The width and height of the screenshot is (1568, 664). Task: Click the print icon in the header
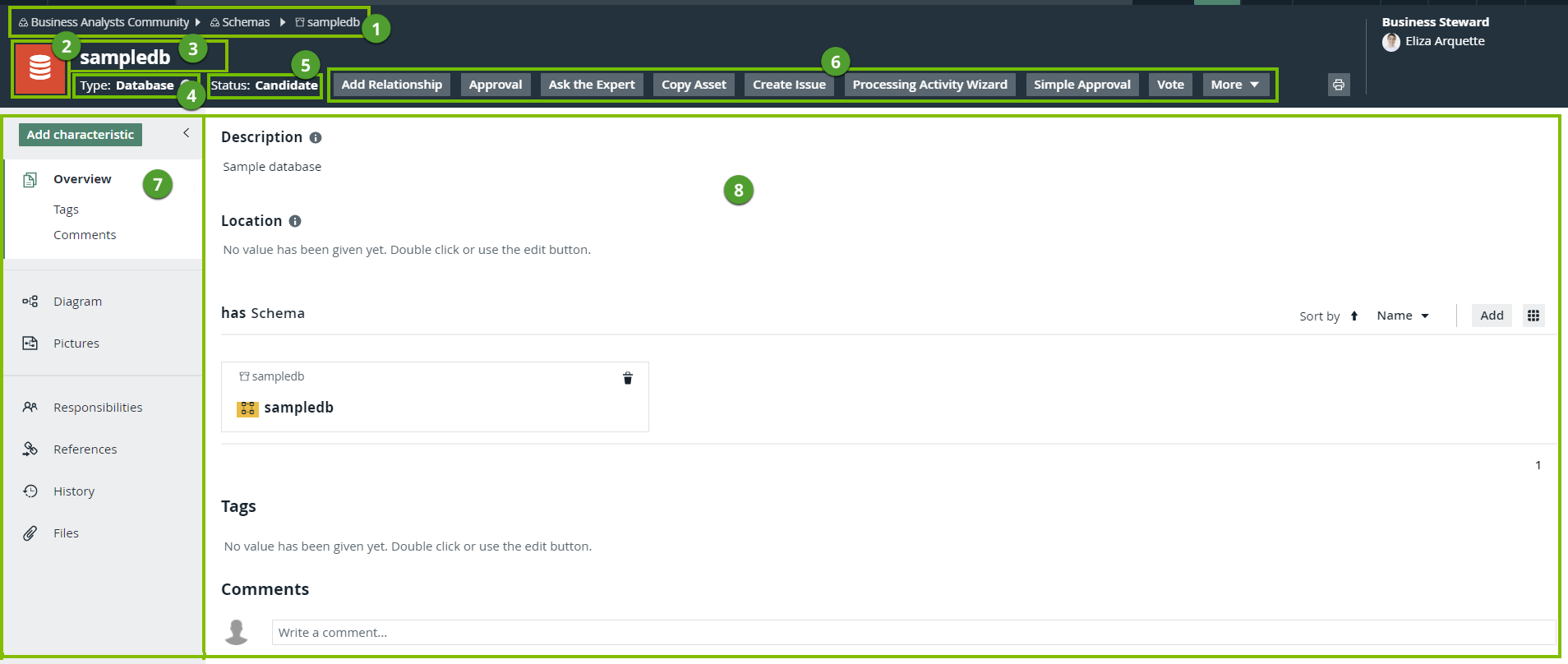(1339, 85)
